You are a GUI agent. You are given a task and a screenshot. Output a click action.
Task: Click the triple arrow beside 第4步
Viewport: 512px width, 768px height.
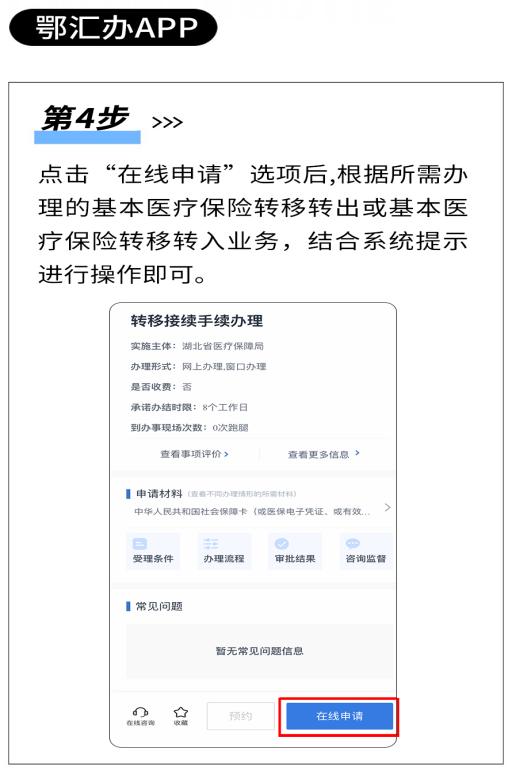pos(168,122)
